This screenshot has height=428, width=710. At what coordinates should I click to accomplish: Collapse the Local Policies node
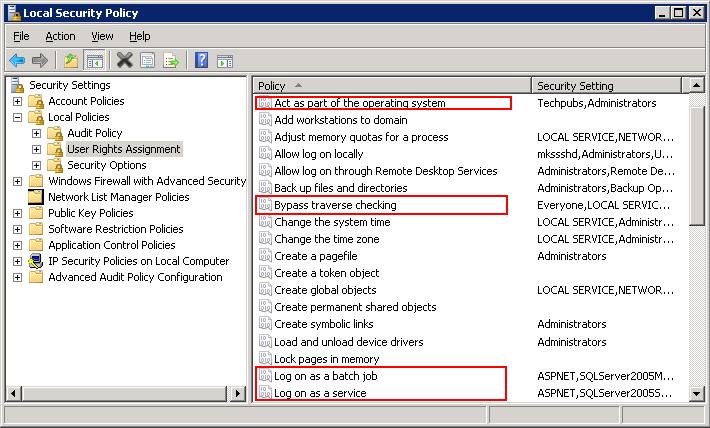point(17,117)
